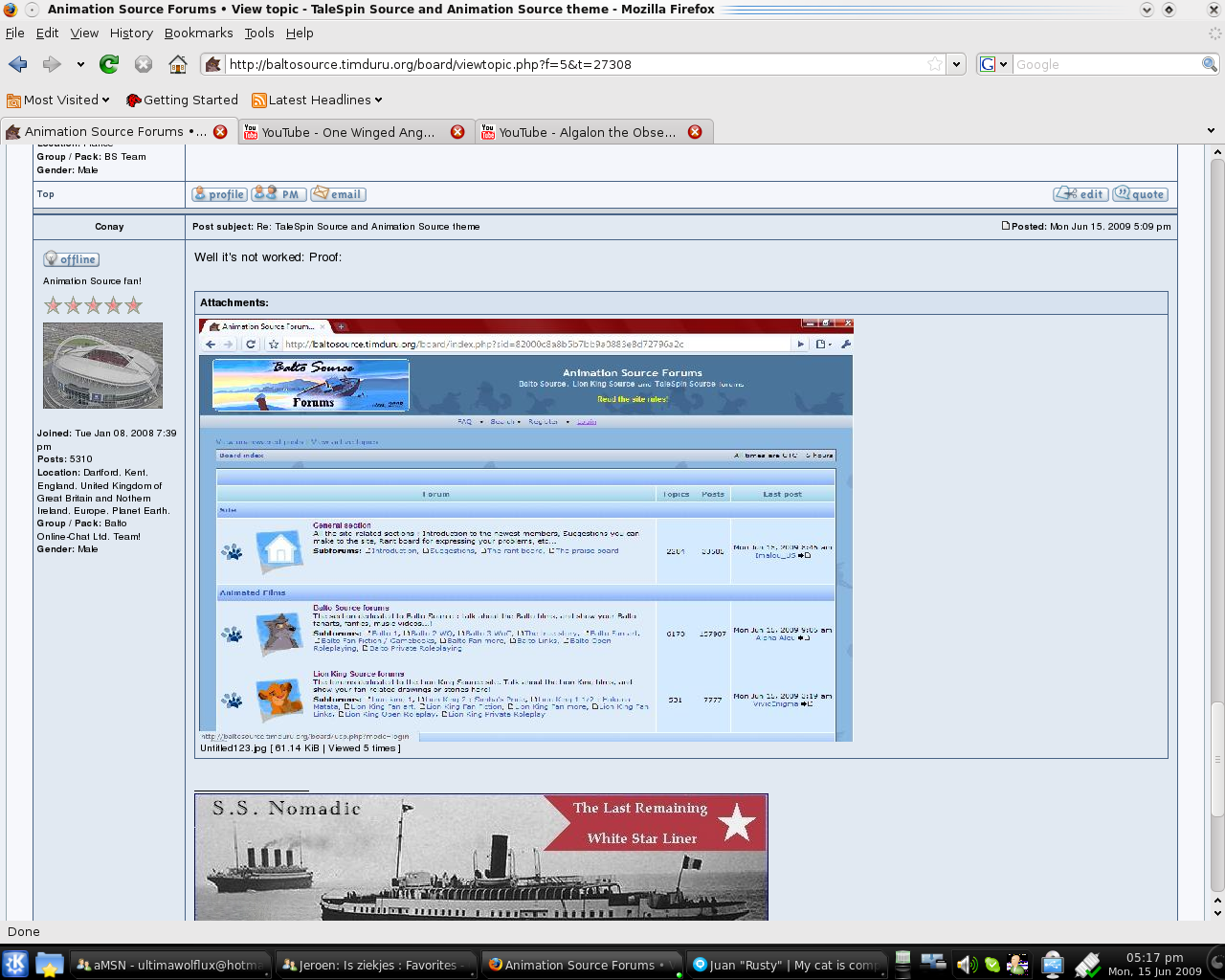Go to the Firefox home page icon

(x=178, y=64)
